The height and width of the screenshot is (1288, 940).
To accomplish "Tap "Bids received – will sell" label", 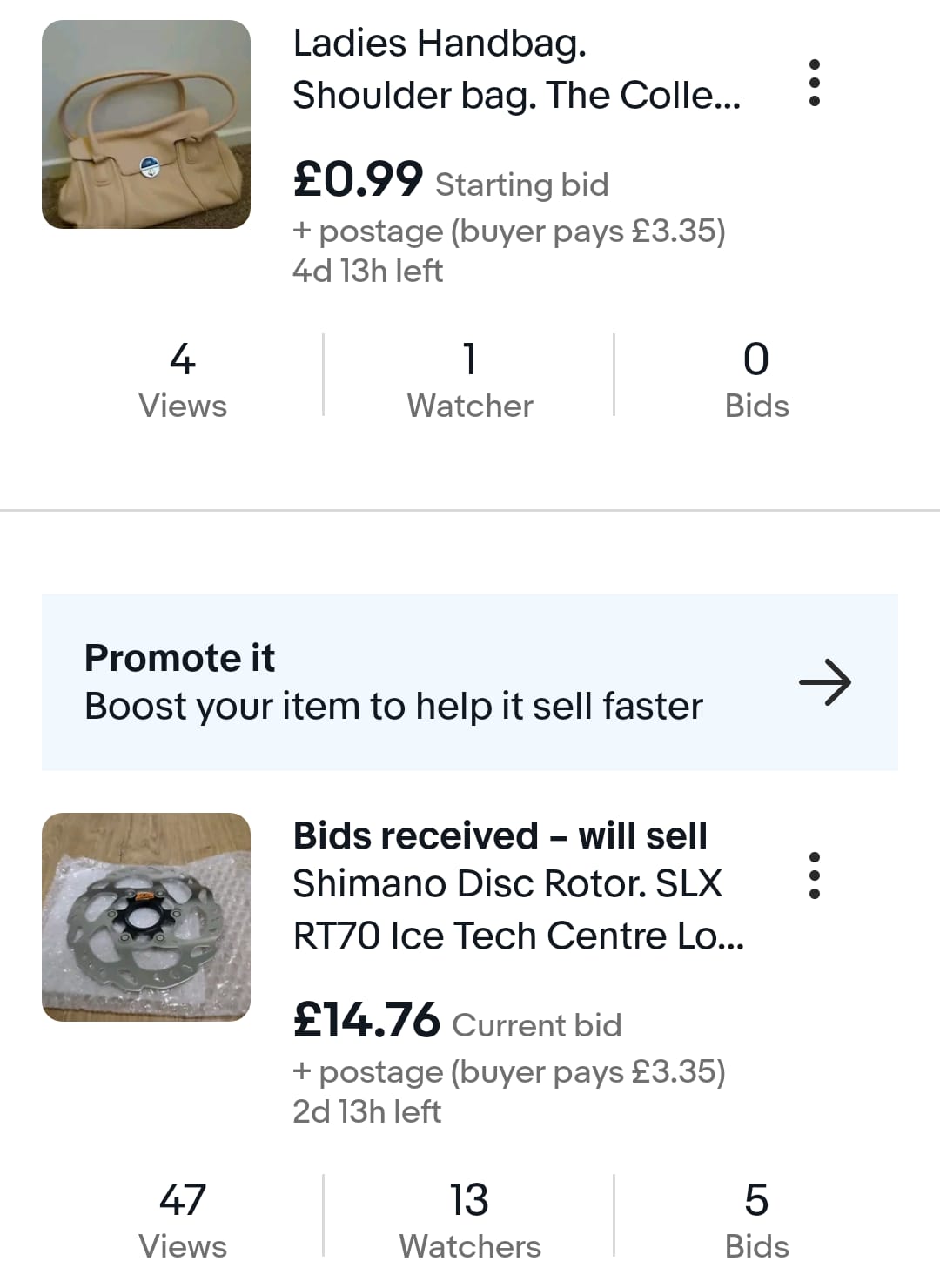I will pyautogui.click(x=500, y=835).
